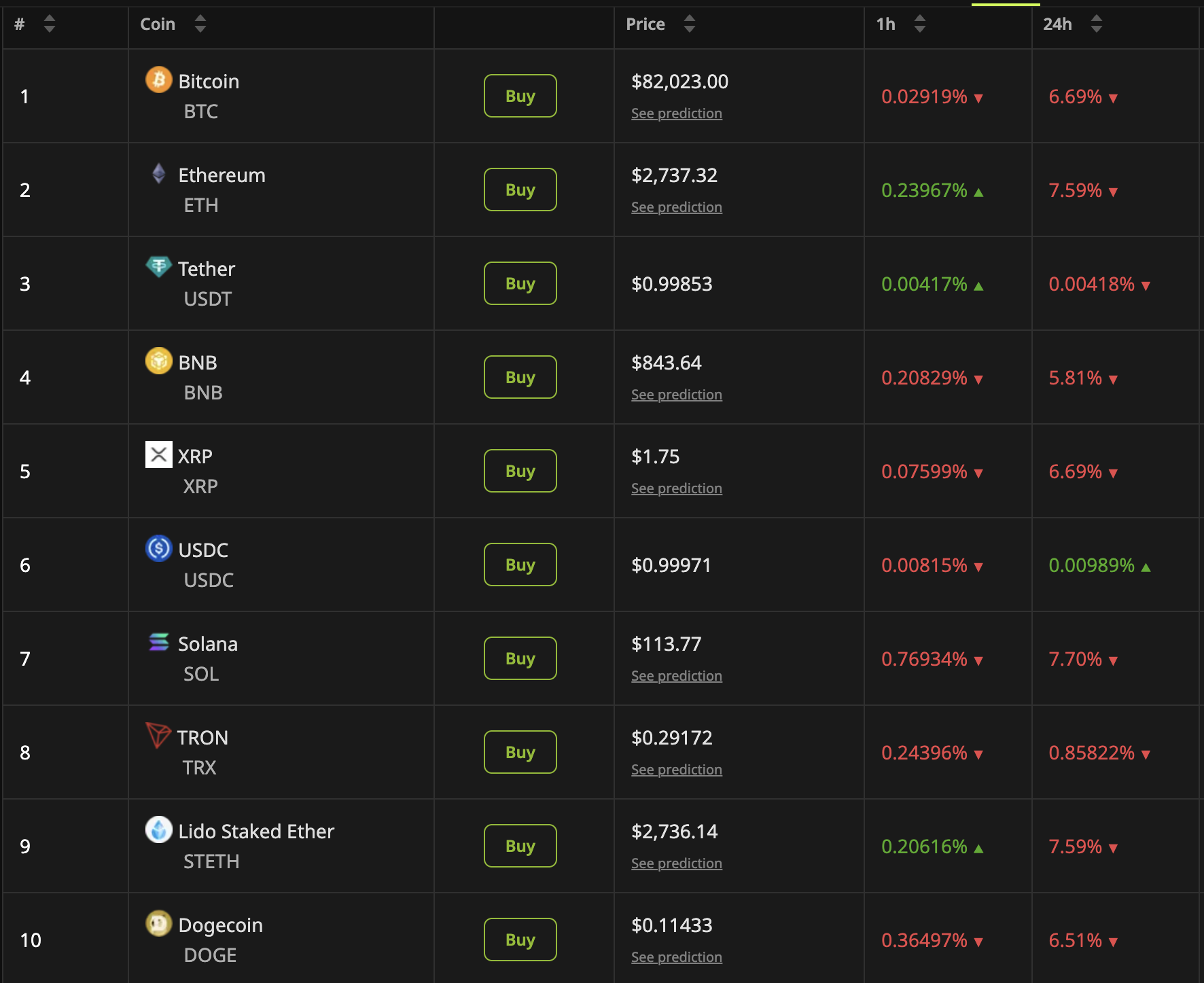Screen dimensions: 1204x983
Task: Click the Lido Staked Ether logo
Action: point(158,829)
